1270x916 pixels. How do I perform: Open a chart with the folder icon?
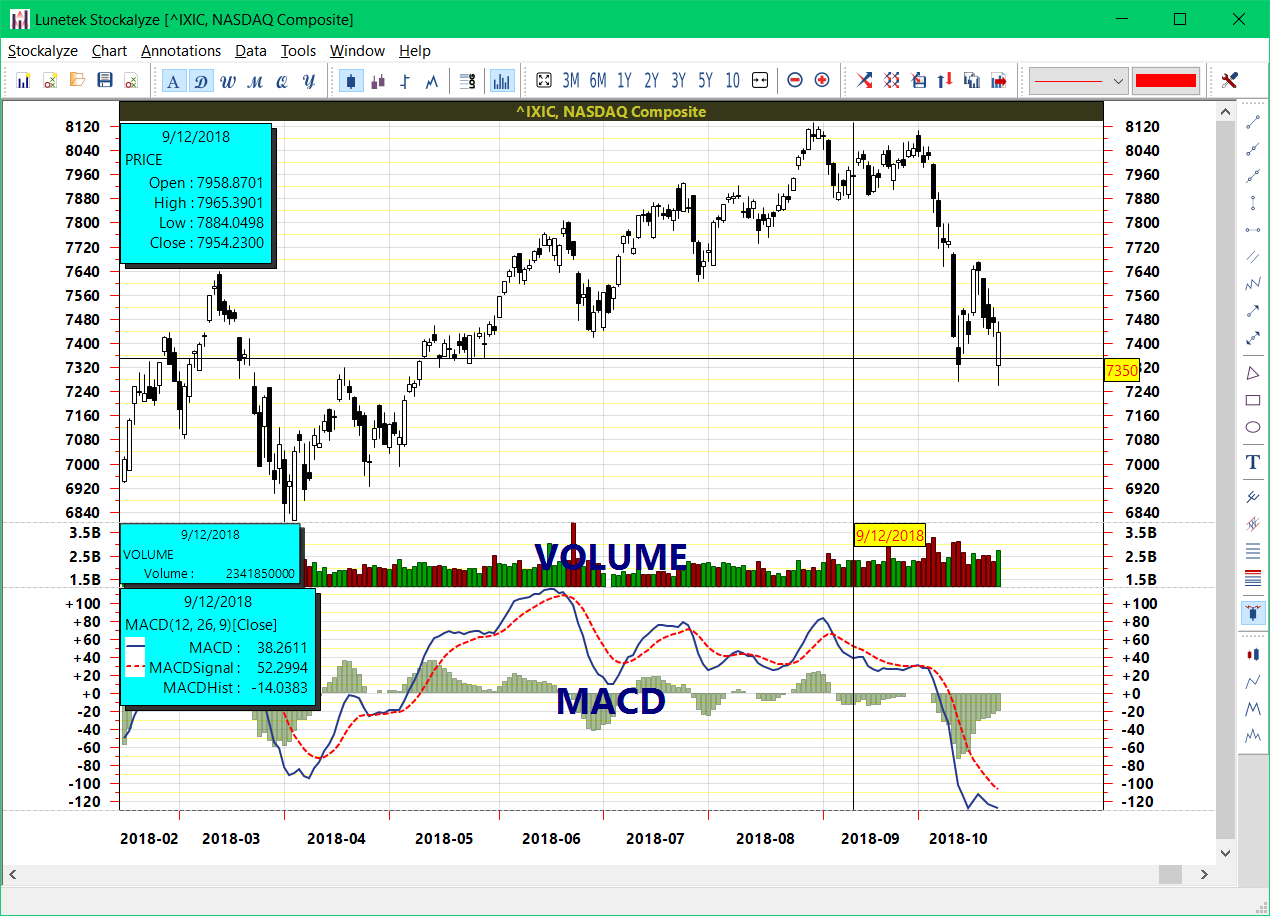coord(78,80)
